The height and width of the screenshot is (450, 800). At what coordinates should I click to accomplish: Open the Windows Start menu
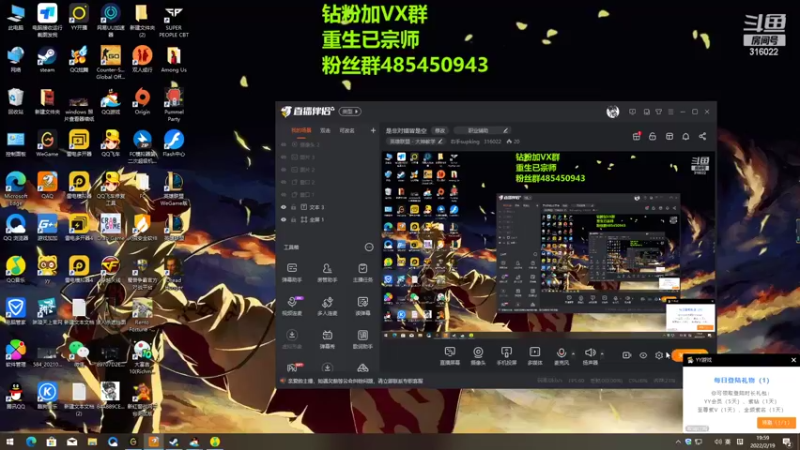pyautogui.click(x=10, y=442)
